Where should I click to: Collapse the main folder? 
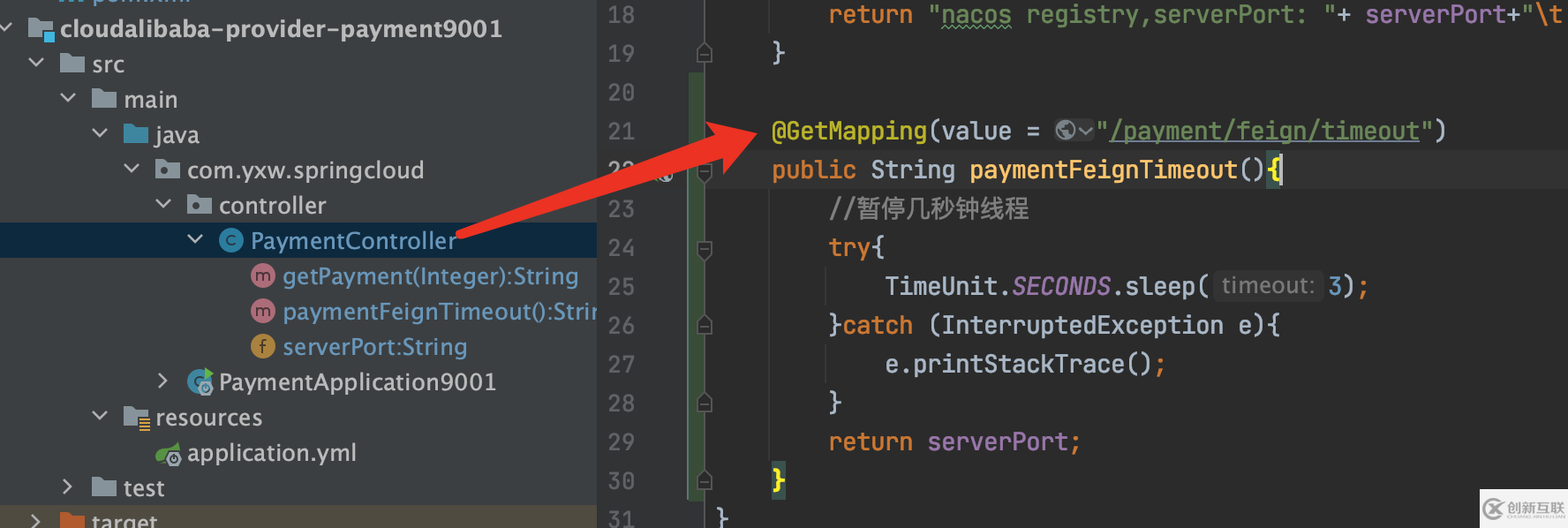tap(68, 99)
